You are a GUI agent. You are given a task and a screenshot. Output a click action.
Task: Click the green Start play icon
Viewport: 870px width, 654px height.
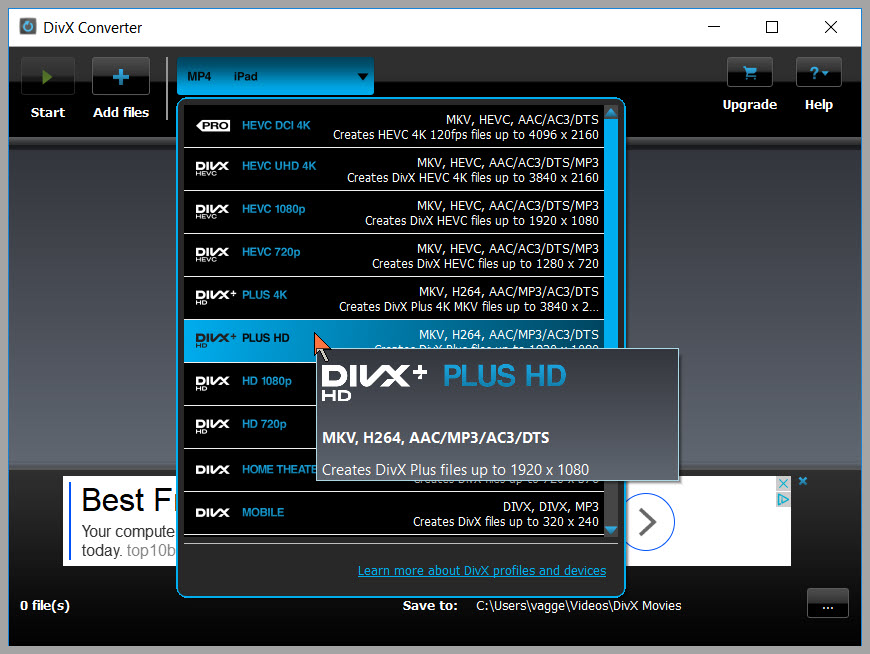48,77
